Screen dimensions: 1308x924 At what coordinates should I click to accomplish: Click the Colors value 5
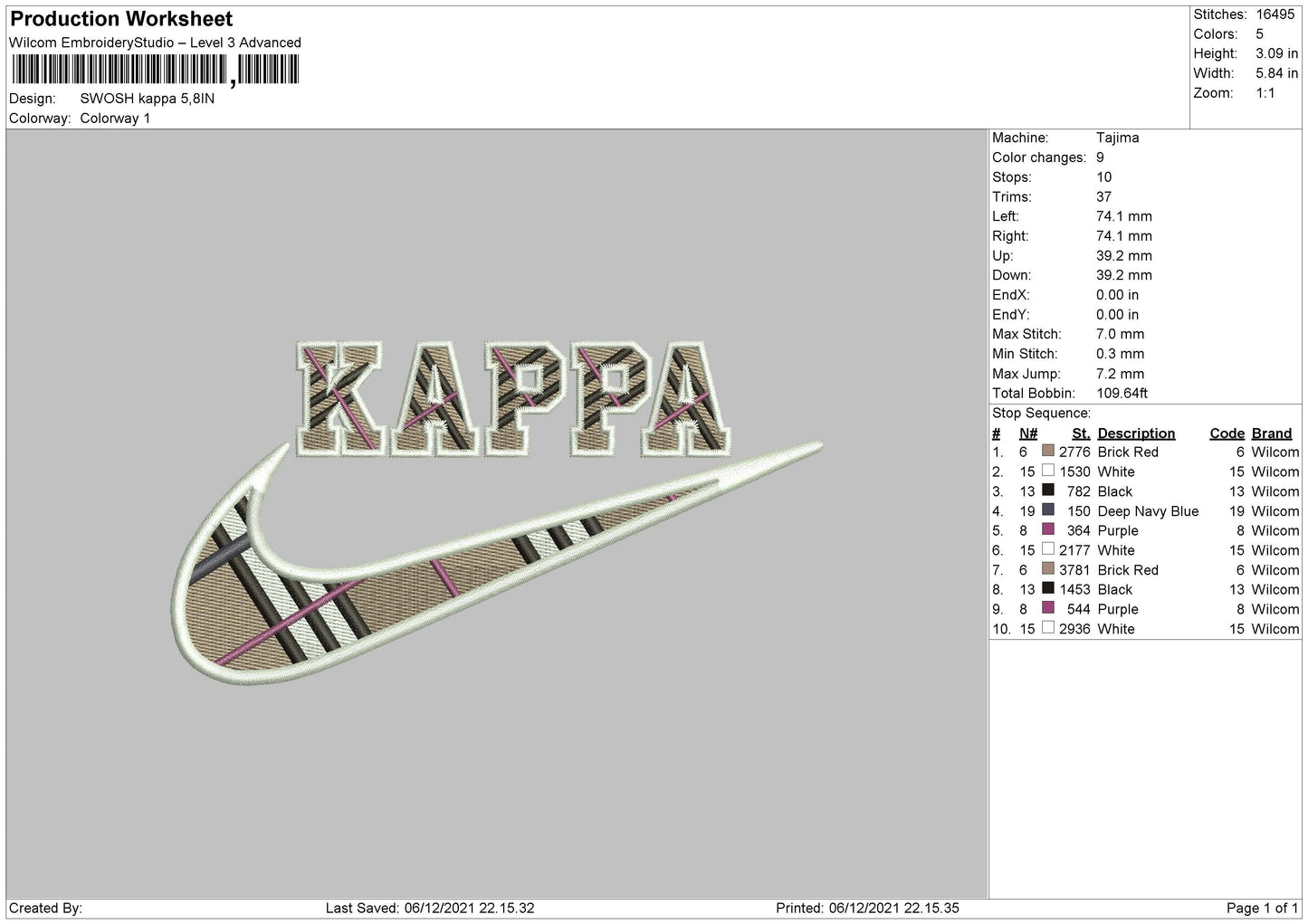[1260, 34]
